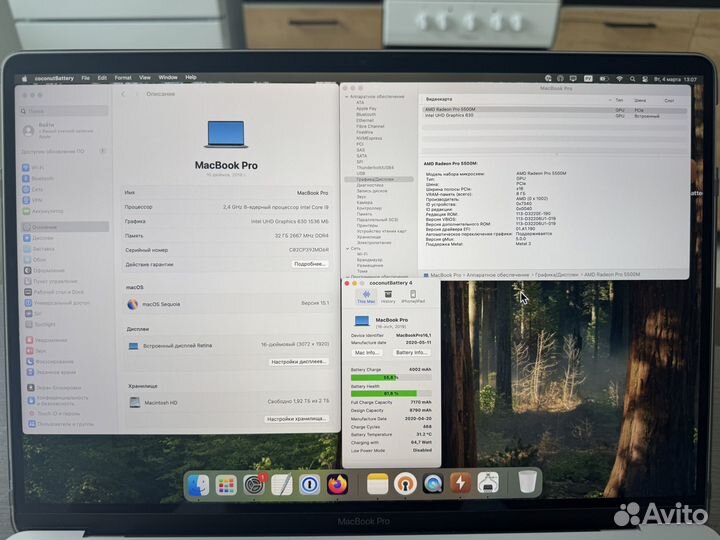Open System Information from the Dock

pyautogui.click(x=488, y=483)
